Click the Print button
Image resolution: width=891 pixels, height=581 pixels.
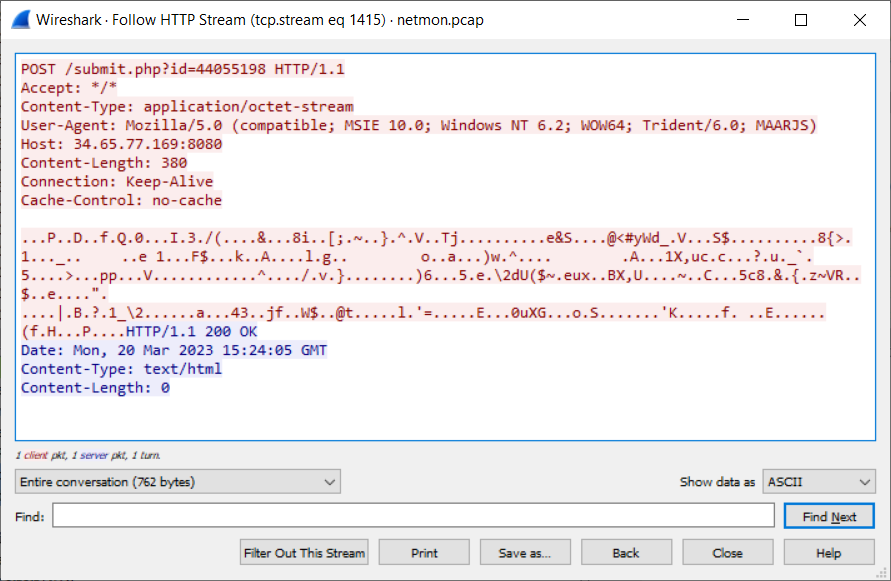tap(424, 553)
